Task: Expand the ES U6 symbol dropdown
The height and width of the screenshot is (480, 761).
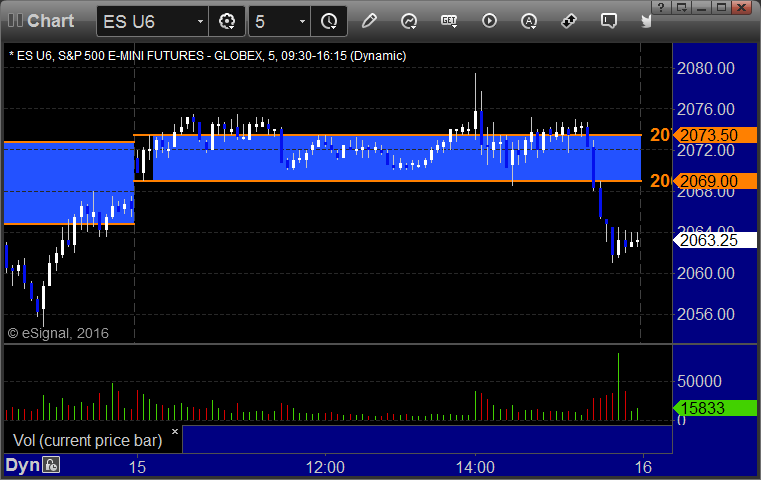Action: tap(200, 21)
